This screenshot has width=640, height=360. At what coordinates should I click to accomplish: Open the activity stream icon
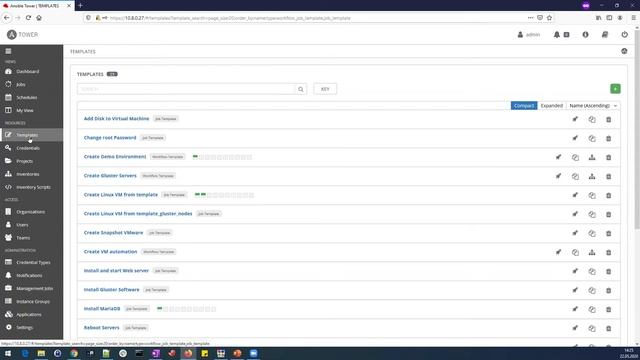tap(624, 51)
